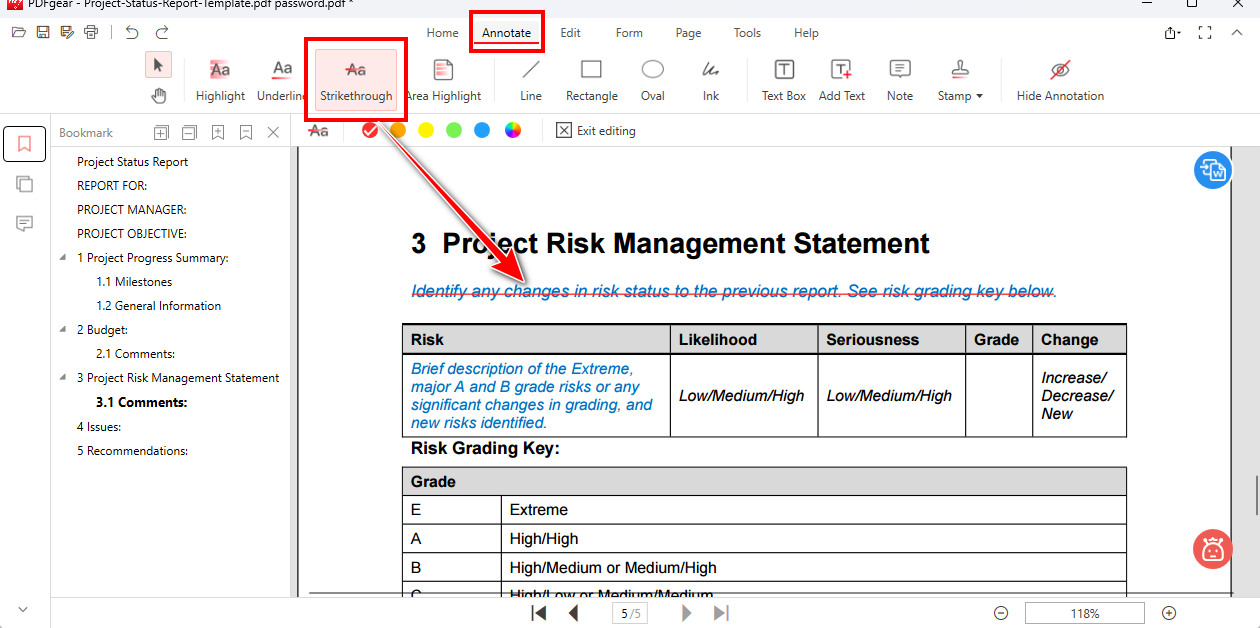Pick the Ink freehand tool
1260x628 pixels.
point(710,80)
